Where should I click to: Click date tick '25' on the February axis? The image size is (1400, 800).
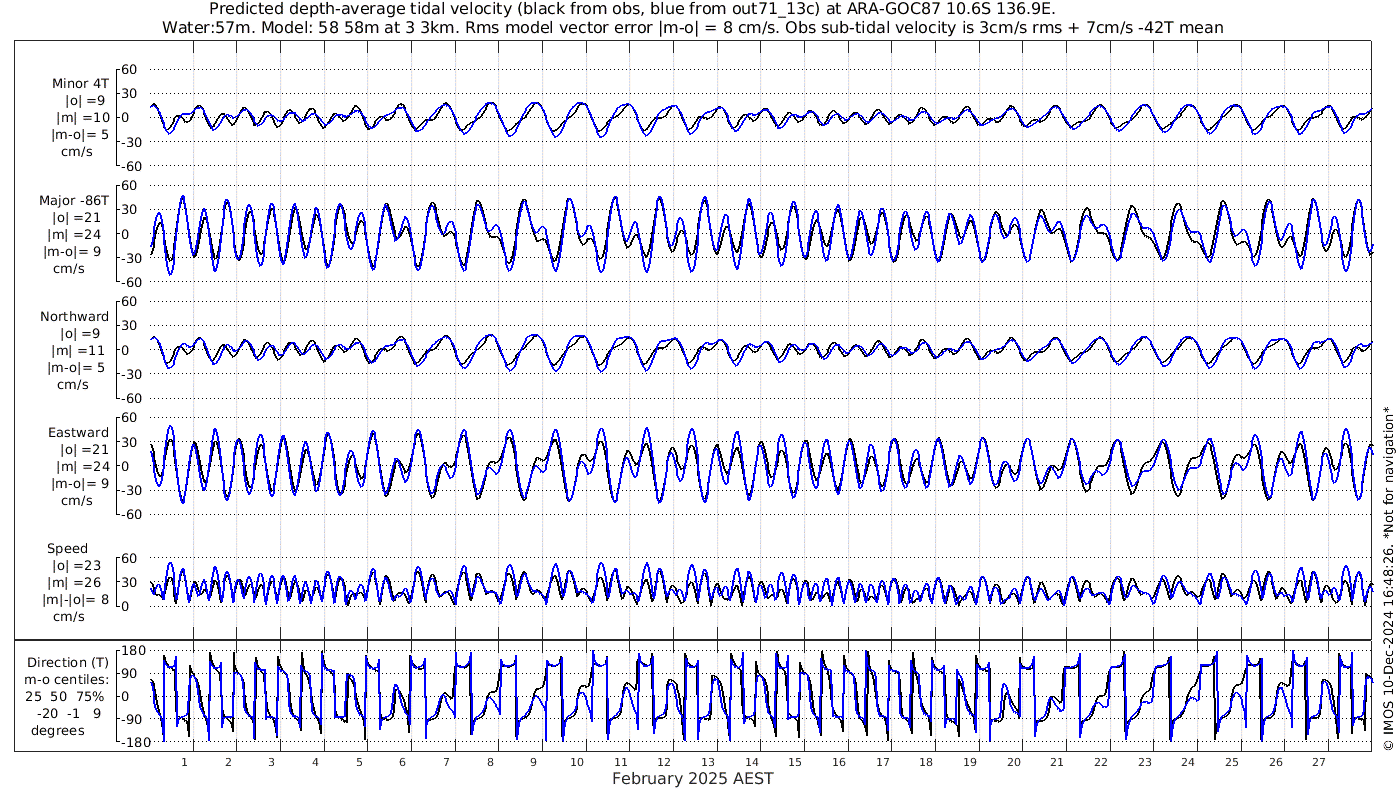pos(1231,761)
